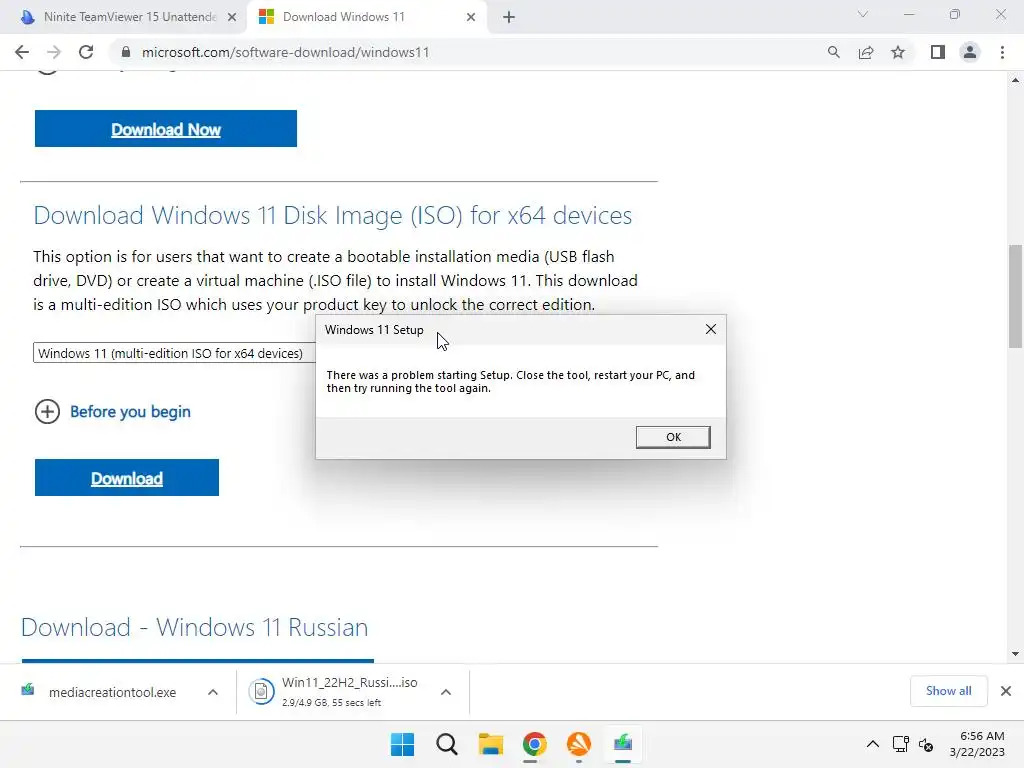1024x768 pixels.
Task: Close the Ninite TeamViewer tab
Action: click(x=232, y=17)
